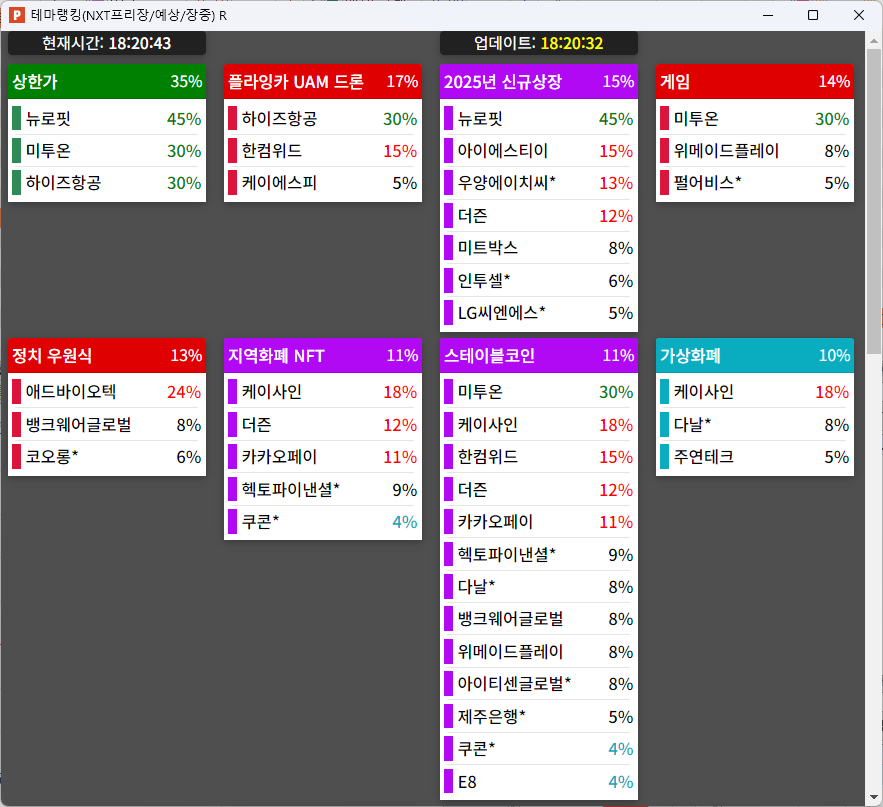Image resolution: width=883 pixels, height=807 pixels.
Task: Click the scrollbar up arrow
Action: point(873,41)
